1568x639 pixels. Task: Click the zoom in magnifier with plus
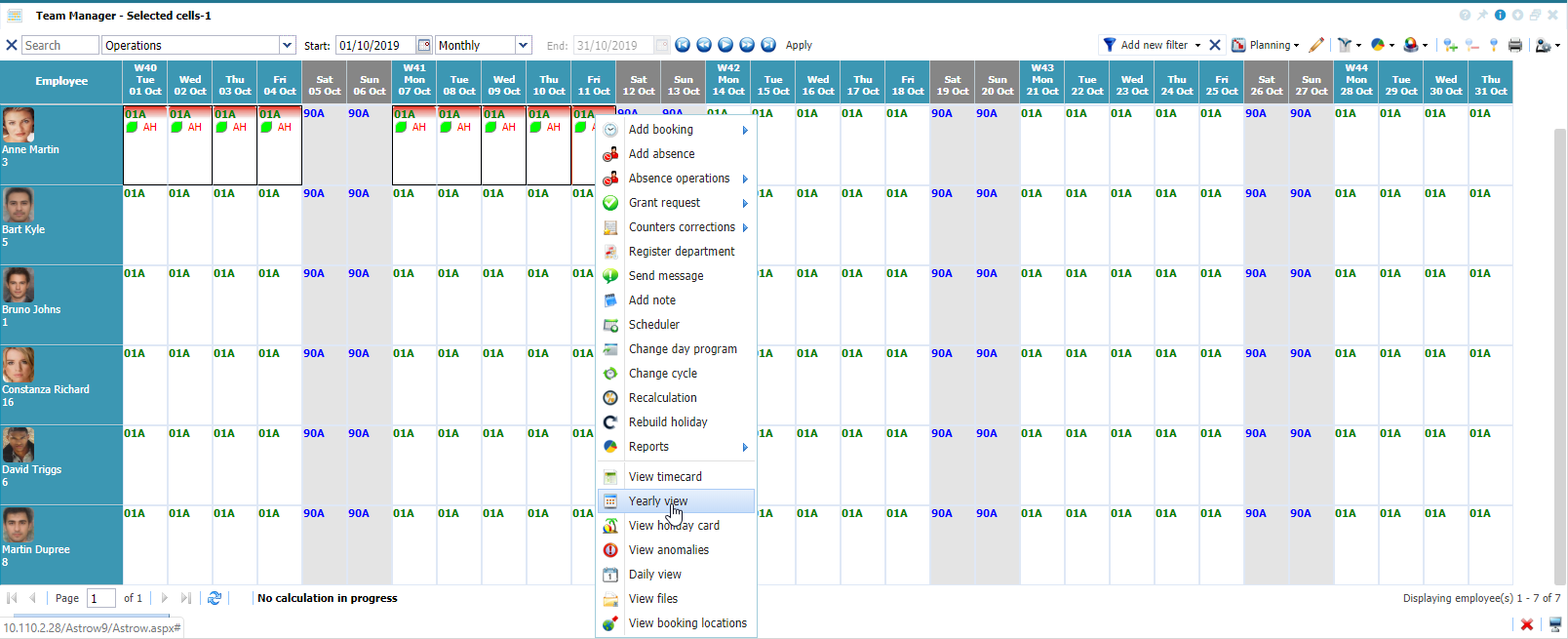(1450, 45)
